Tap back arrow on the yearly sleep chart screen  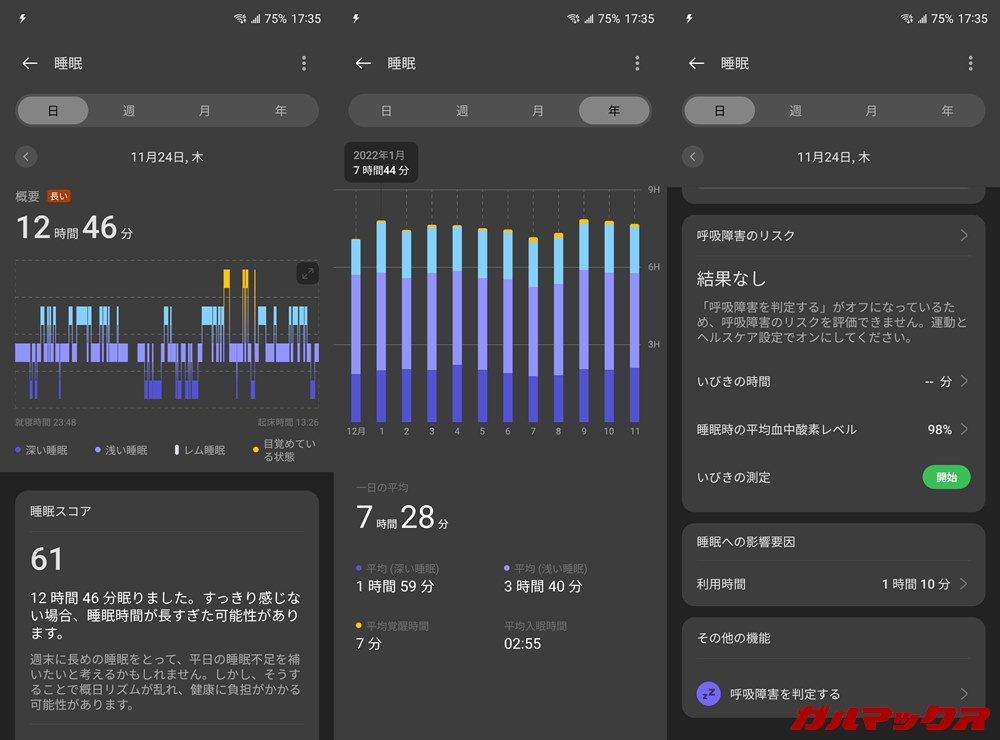[x=363, y=63]
